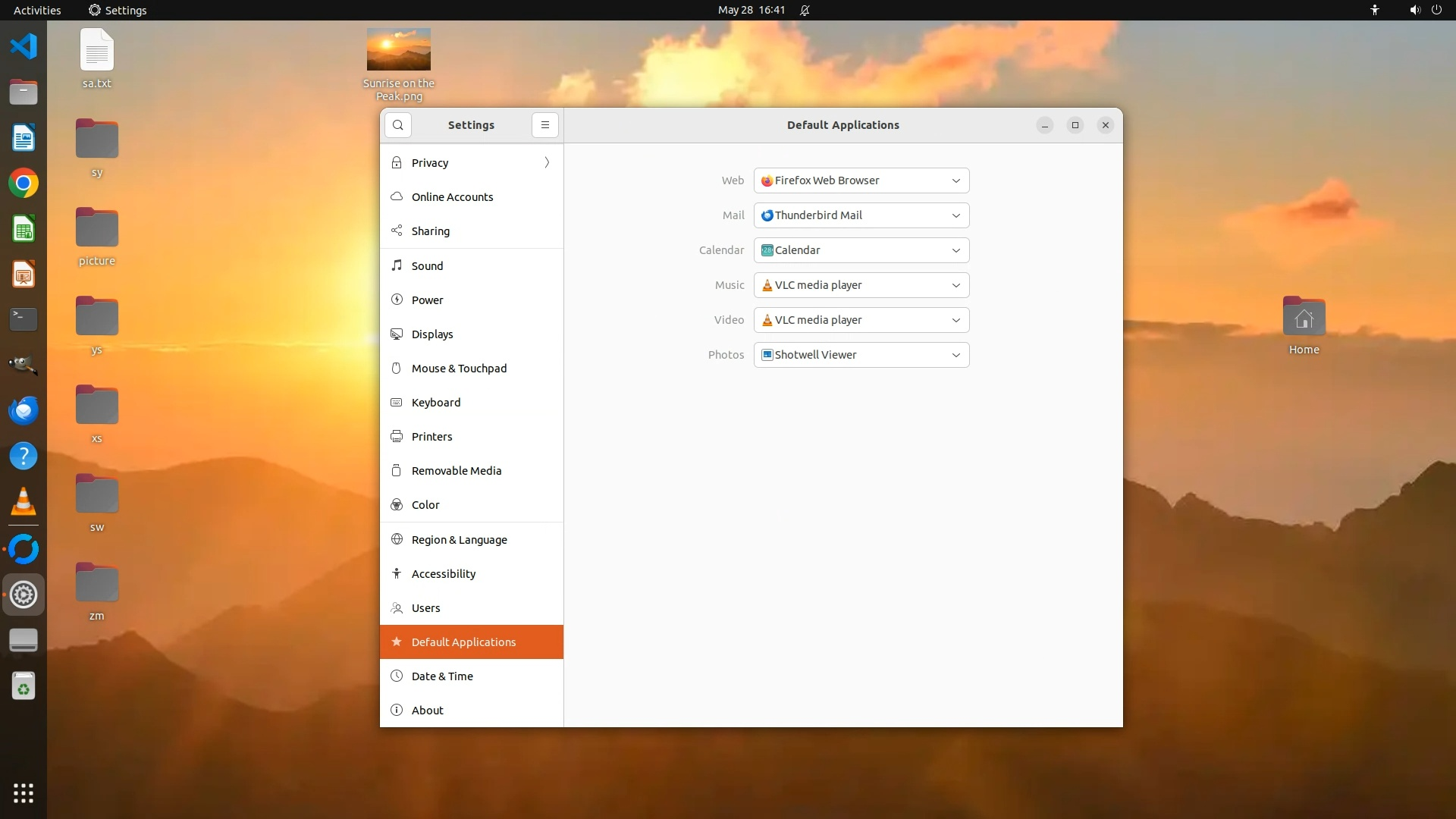Go to Date & Time settings
1456x819 pixels.
pos(442,676)
